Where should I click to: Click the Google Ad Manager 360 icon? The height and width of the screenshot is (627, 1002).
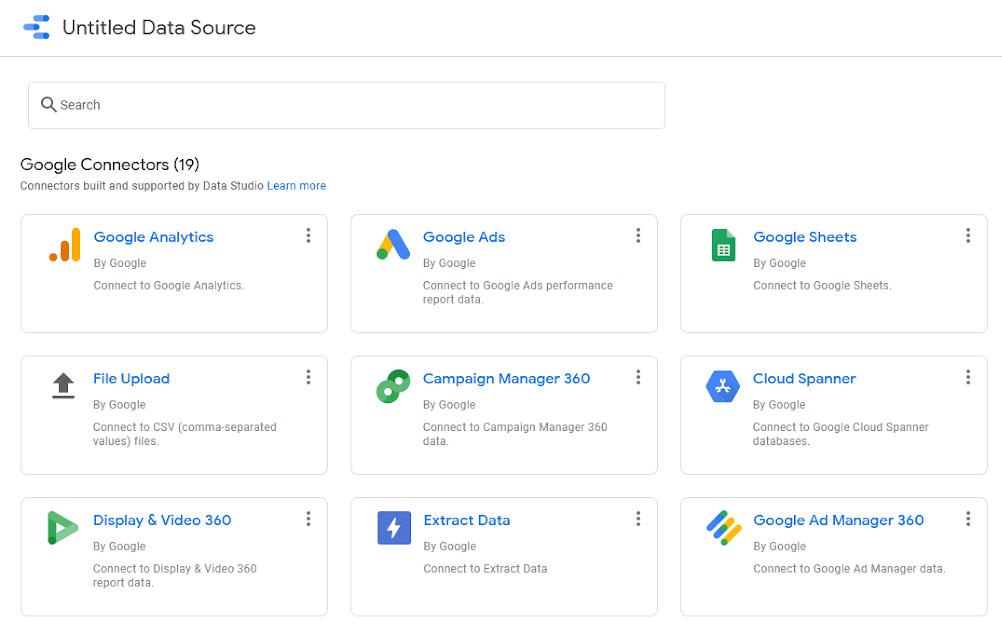coord(723,528)
